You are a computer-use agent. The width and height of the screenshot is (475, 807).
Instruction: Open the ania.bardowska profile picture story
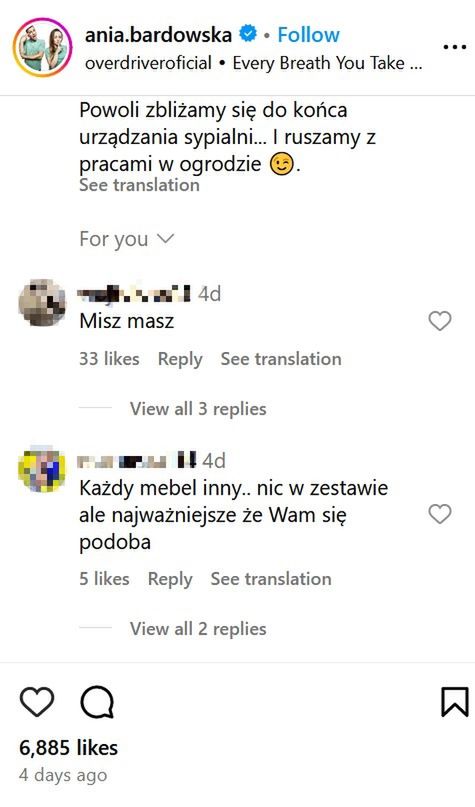coord(43,47)
